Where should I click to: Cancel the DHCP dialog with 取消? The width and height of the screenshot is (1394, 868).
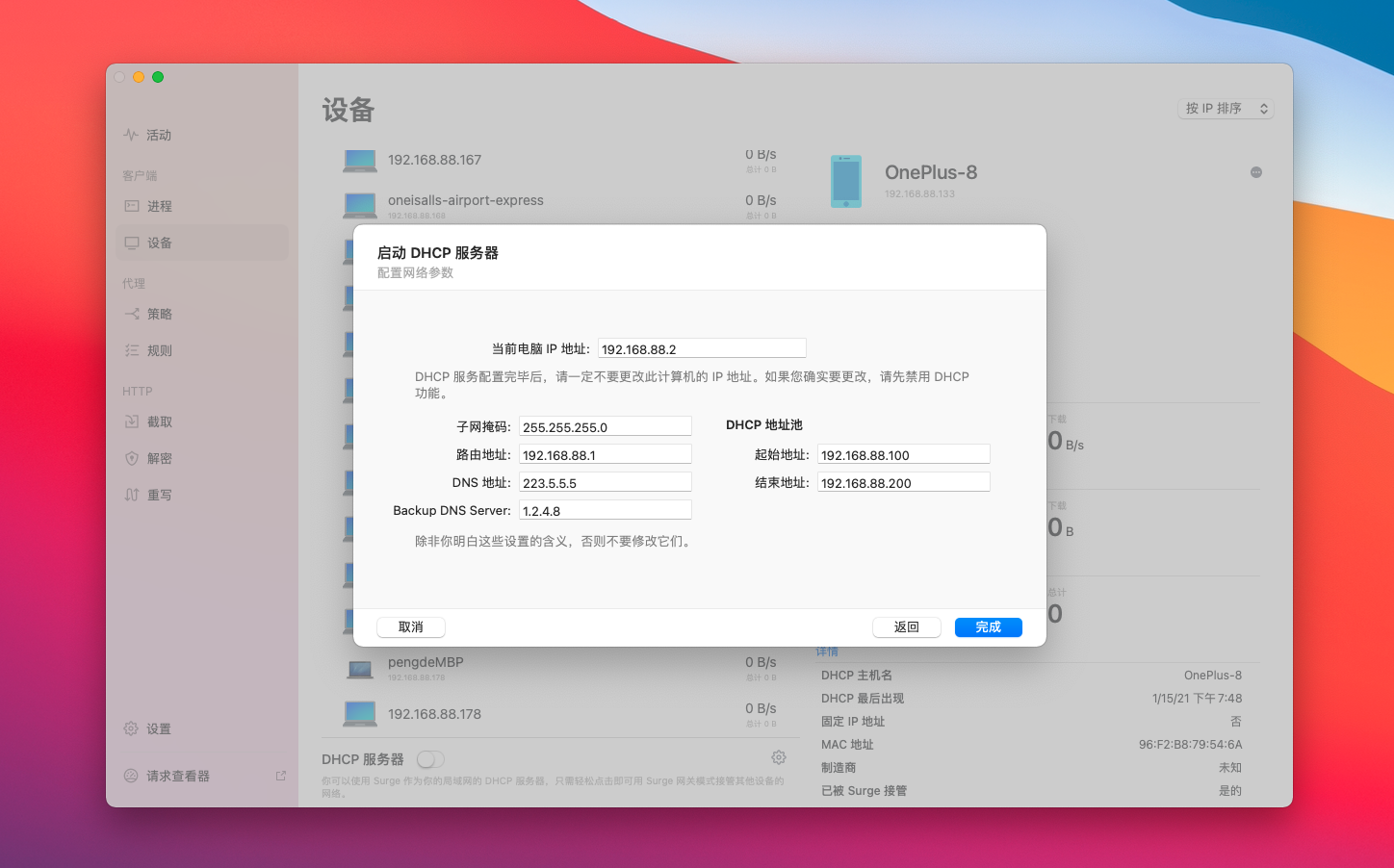coord(411,626)
